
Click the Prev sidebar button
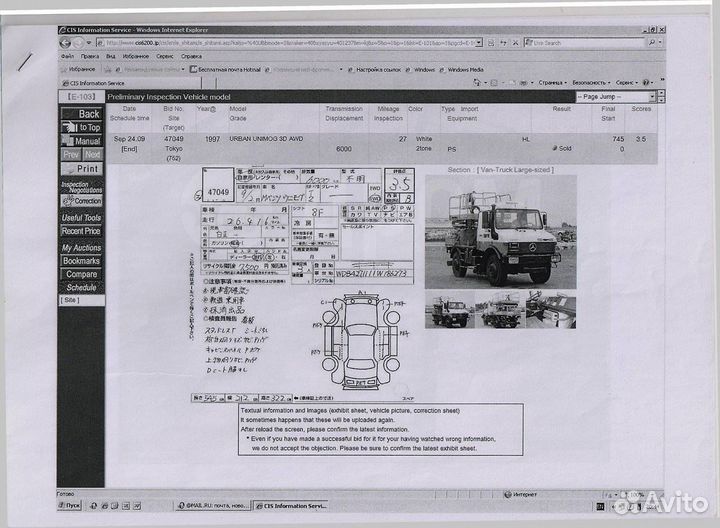click(x=71, y=154)
